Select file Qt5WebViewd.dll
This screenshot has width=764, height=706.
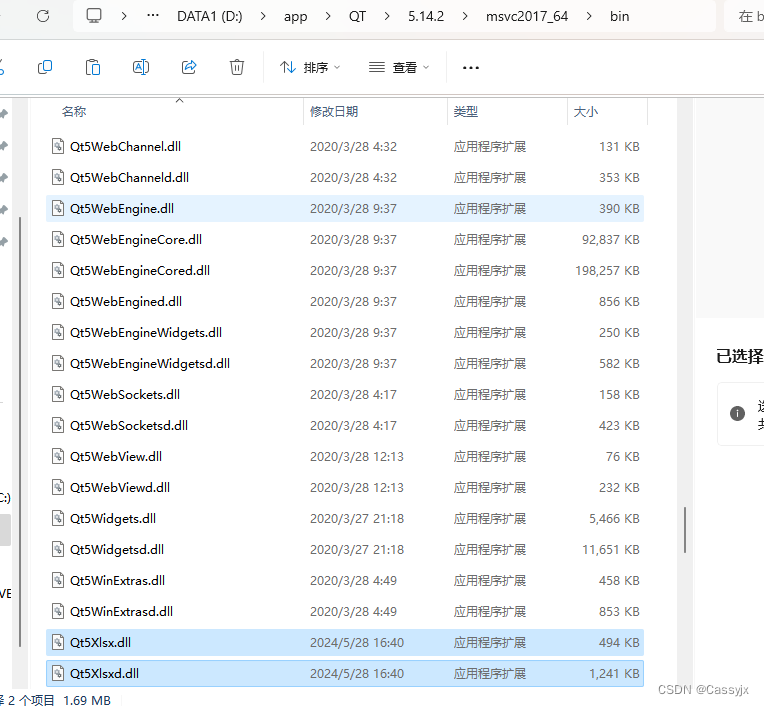click(x=345, y=488)
